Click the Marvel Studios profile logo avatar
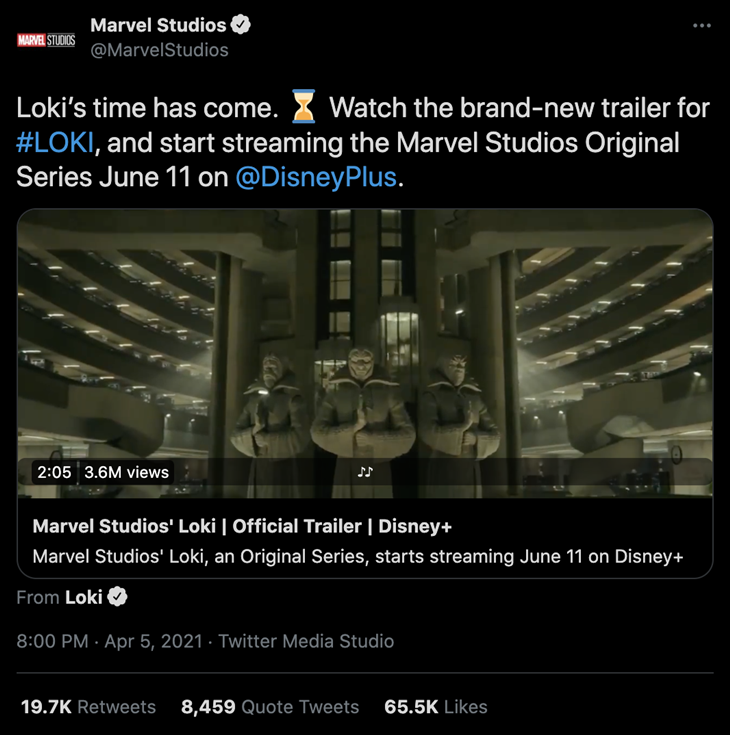The height and width of the screenshot is (735, 730). click(46, 40)
